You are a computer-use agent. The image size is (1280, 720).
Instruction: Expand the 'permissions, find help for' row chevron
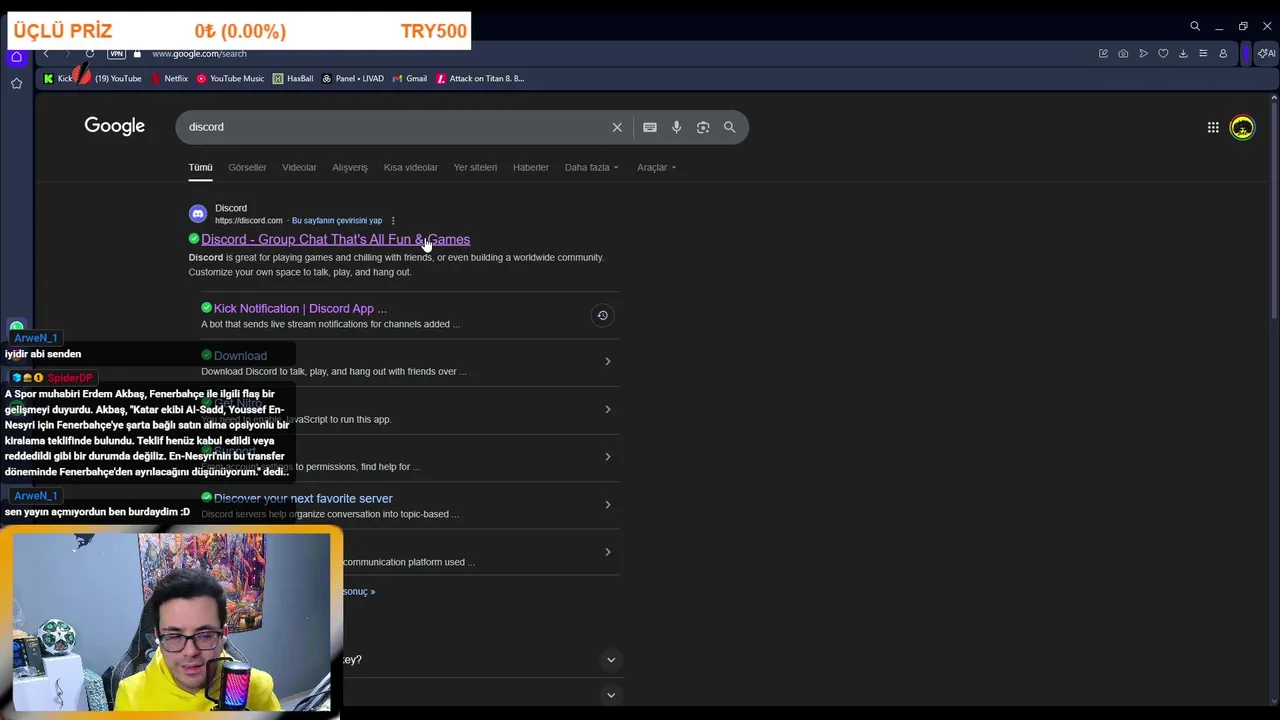[x=607, y=457]
